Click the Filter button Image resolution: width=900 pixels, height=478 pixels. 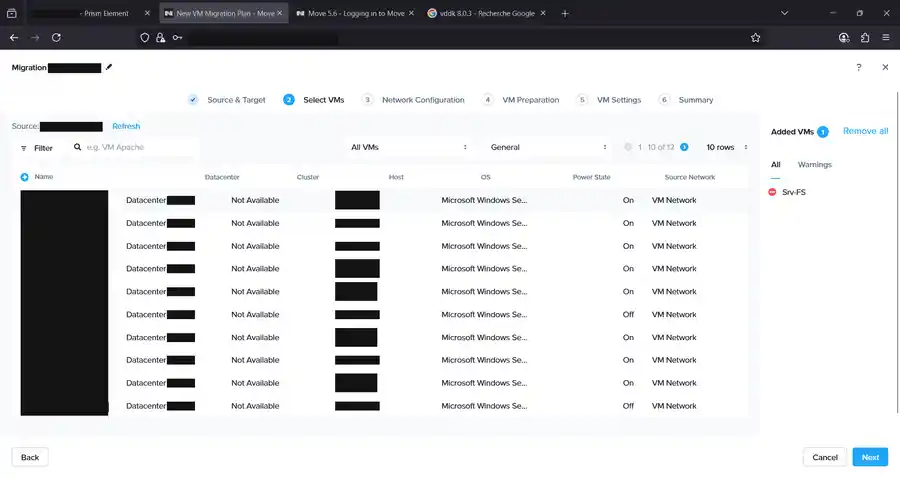tap(37, 148)
